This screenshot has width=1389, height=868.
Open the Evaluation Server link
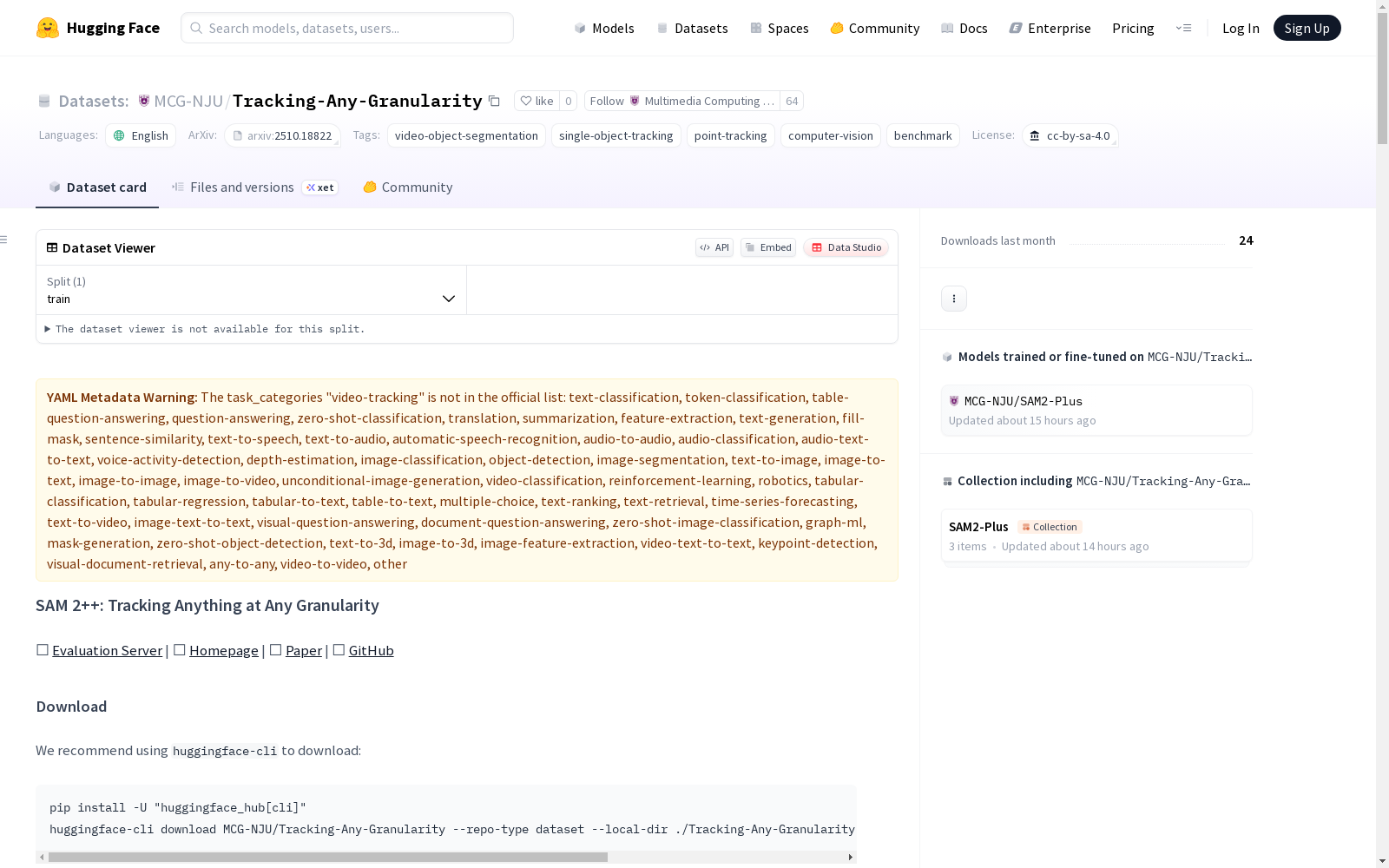click(x=108, y=650)
